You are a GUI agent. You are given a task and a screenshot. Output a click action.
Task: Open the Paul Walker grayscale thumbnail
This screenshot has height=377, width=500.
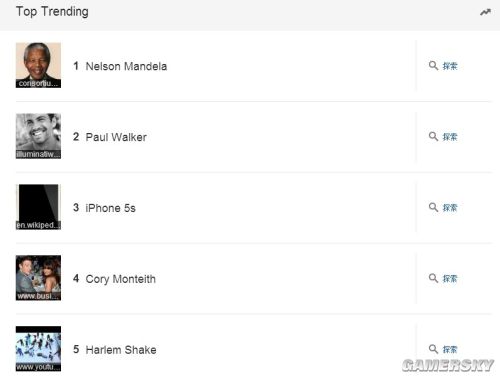38,136
